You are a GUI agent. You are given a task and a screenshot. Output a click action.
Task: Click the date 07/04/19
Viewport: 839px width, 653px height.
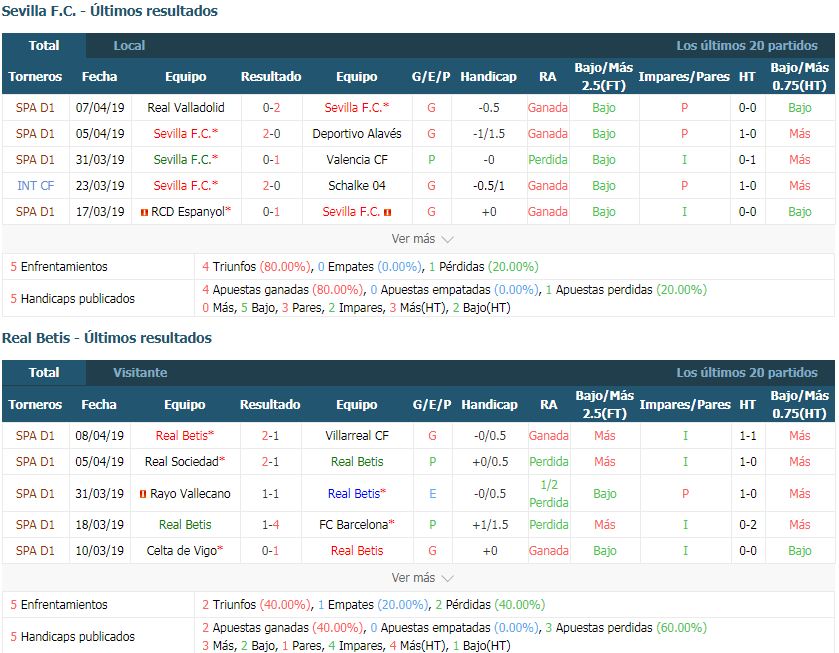[100, 108]
